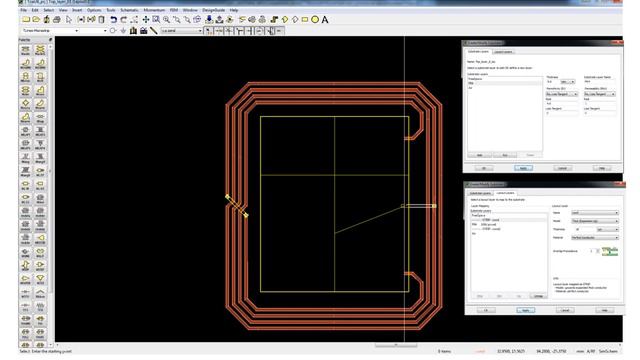640x360 pixels.
Task: Click the download arrow toolbar icon
Action: 209,20
